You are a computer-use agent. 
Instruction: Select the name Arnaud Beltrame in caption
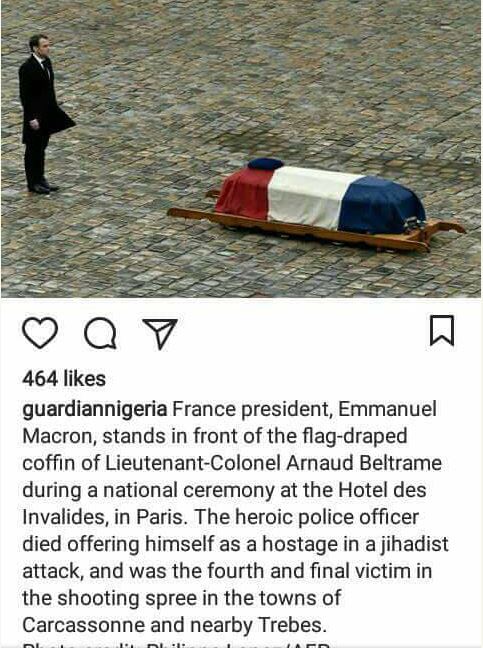point(364,463)
